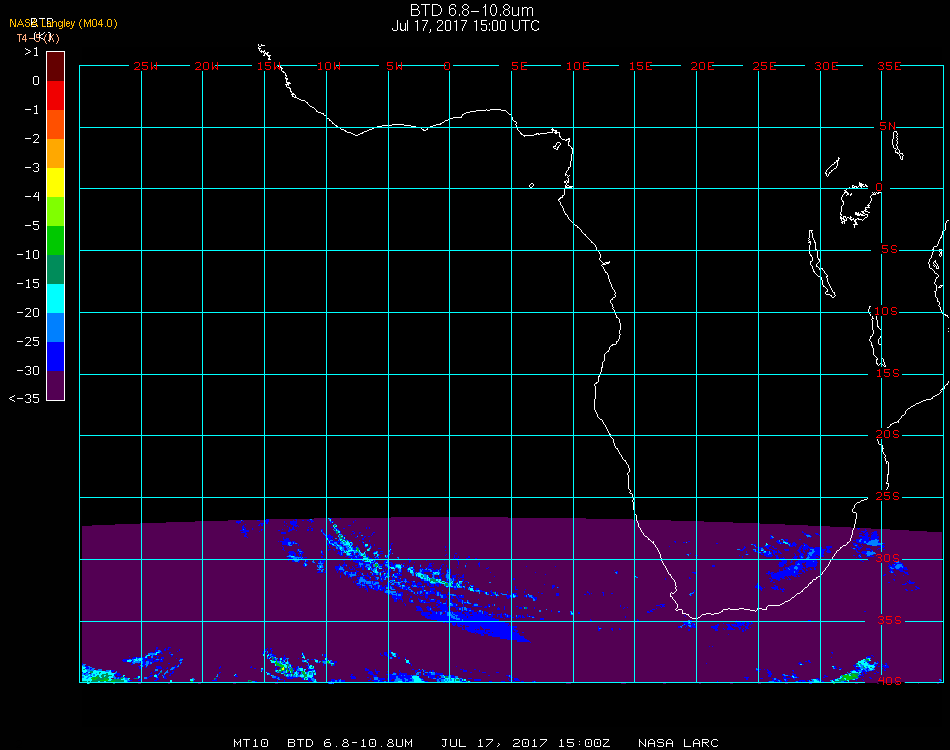
Task: Click the dark red swatch at legend top
Action: 56,66
